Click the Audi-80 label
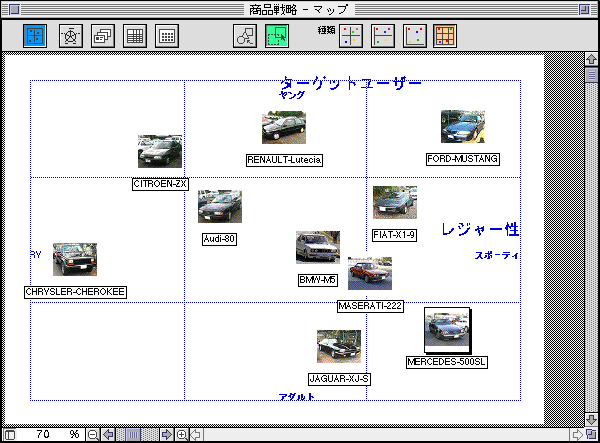The image size is (600, 443). [x=220, y=239]
